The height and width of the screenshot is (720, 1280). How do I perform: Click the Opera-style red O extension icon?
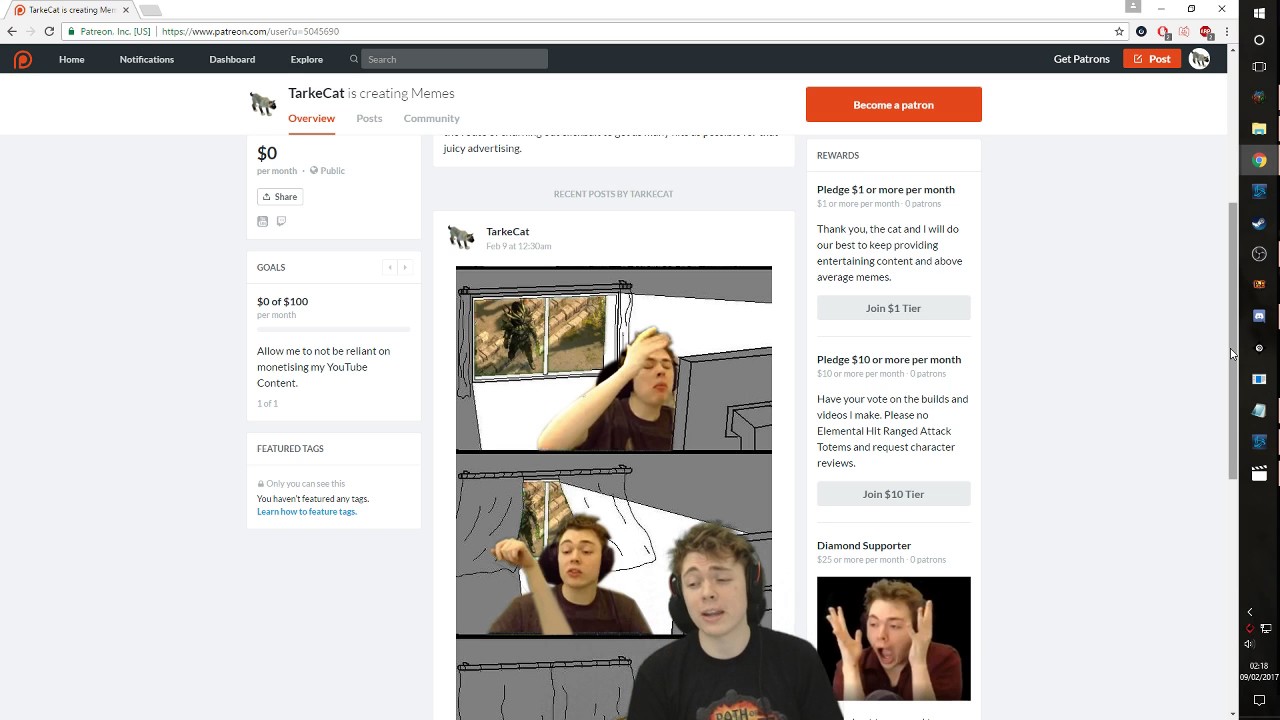pyautogui.click(x=1164, y=31)
